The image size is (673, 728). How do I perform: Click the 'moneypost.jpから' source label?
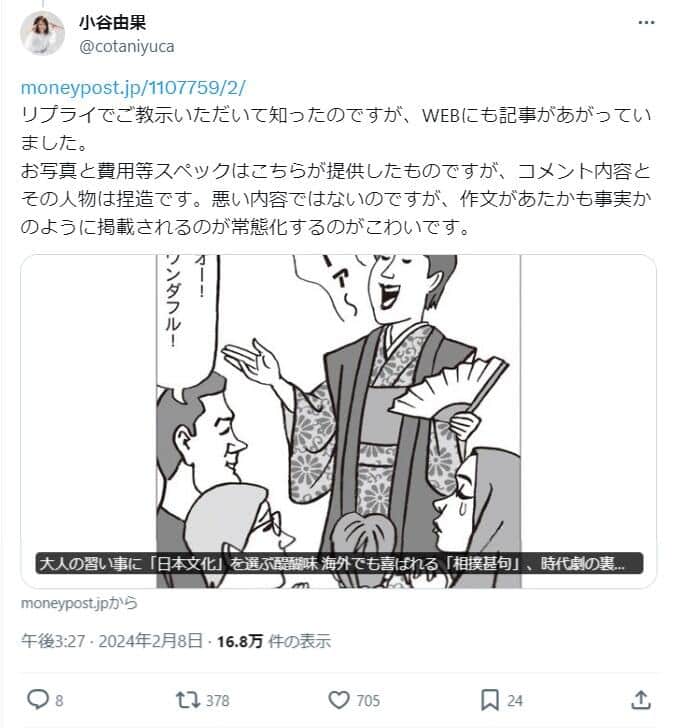tap(79, 603)
